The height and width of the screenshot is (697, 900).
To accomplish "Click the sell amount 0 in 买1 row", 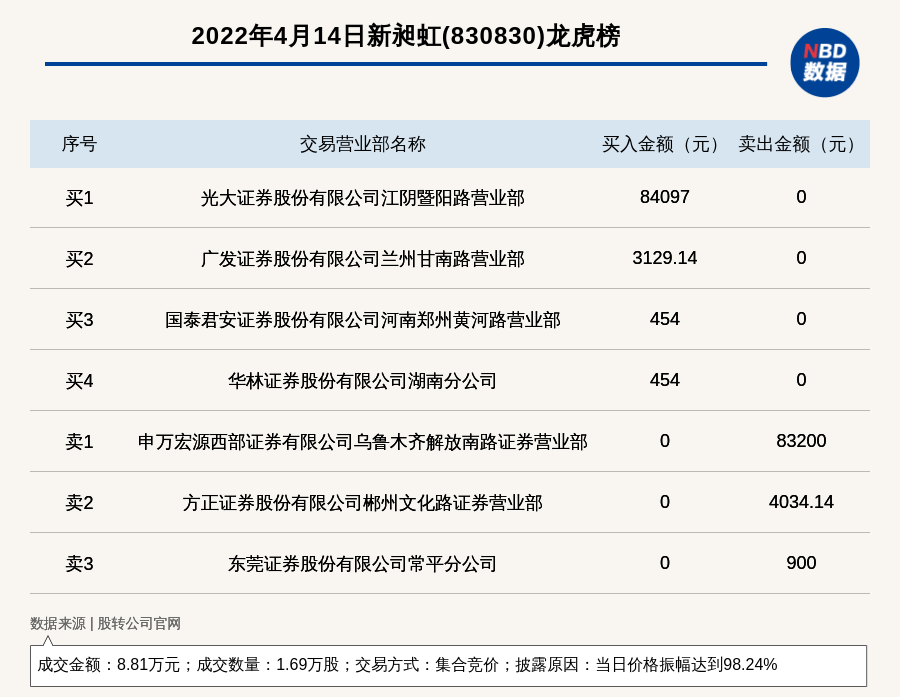I will tap(801, 197).
